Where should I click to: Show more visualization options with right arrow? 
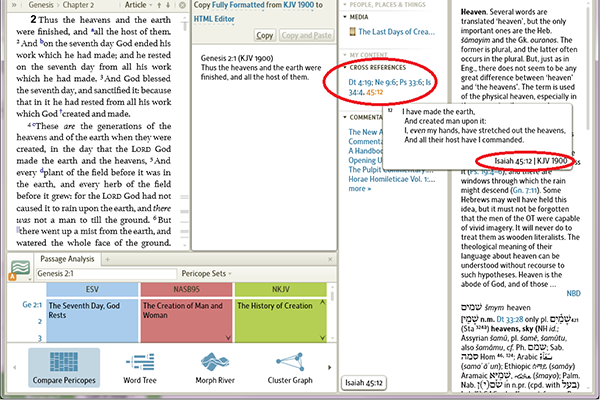click(x=329, y=367)
